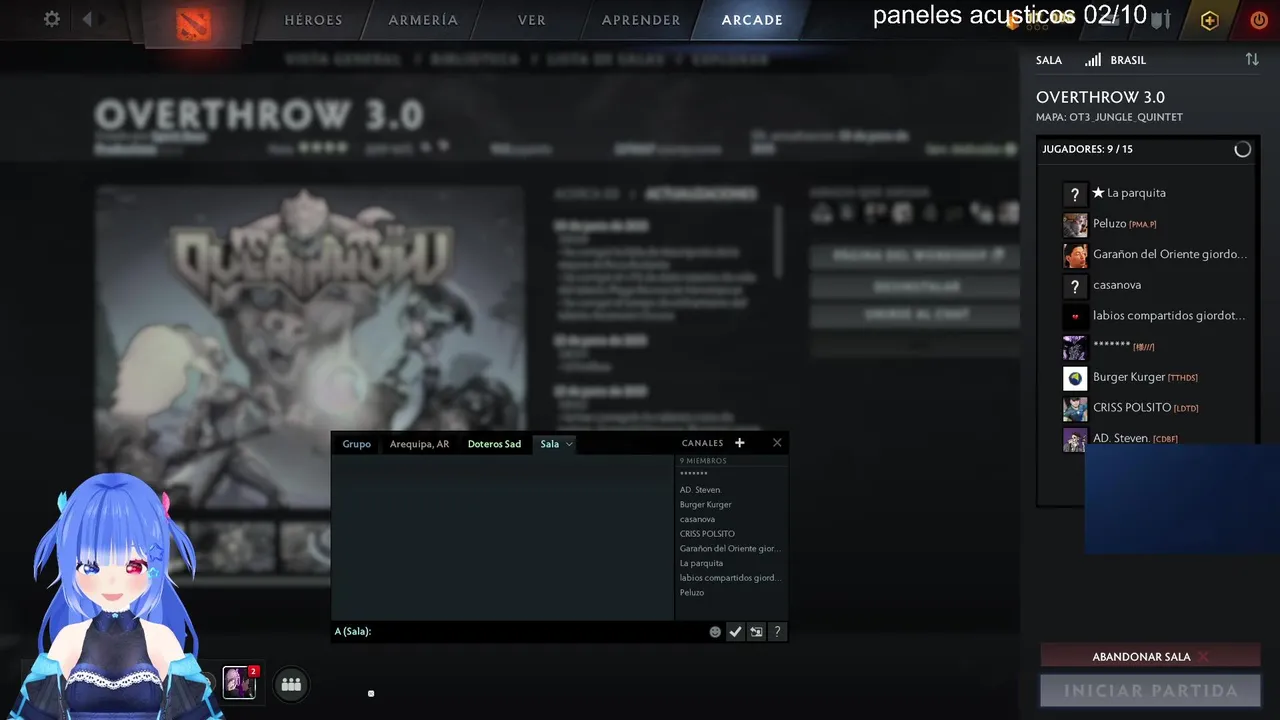
Task: Click the MAPA: OT3_JUNGLE_QUINTET label
Action: 1109,117
